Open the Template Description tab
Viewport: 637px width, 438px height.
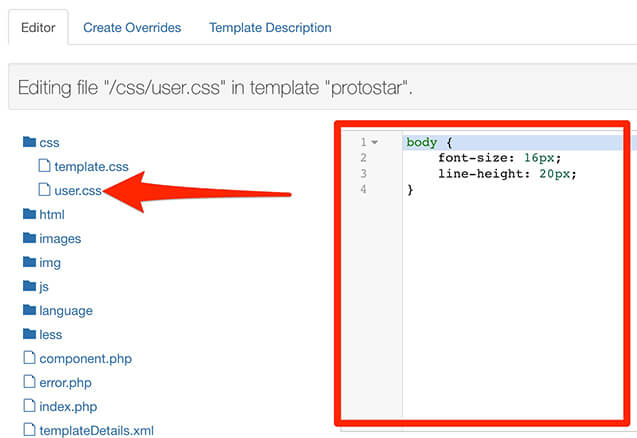point(270,28)
